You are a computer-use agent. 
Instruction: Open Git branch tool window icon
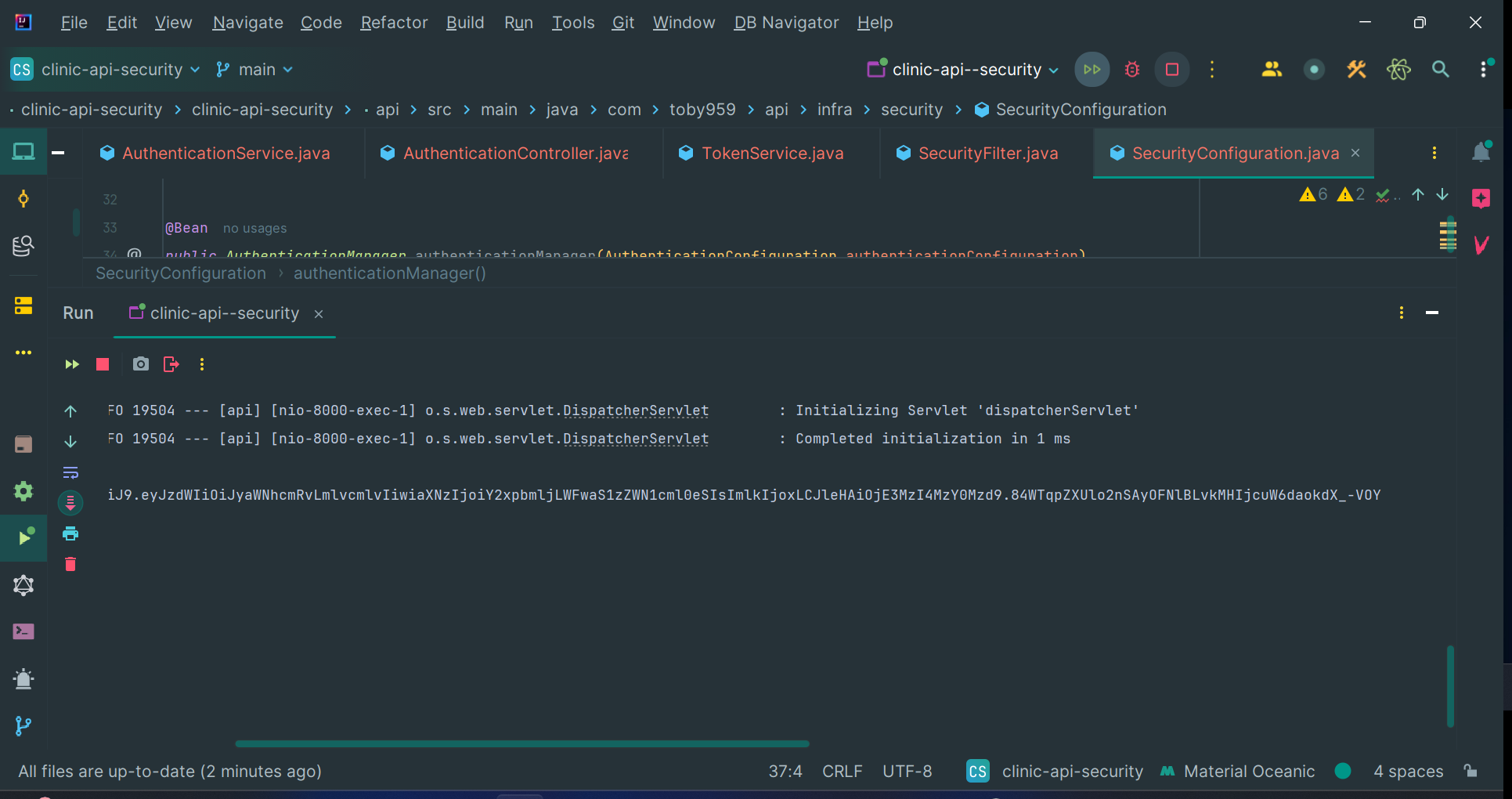[x=23, y=726]
